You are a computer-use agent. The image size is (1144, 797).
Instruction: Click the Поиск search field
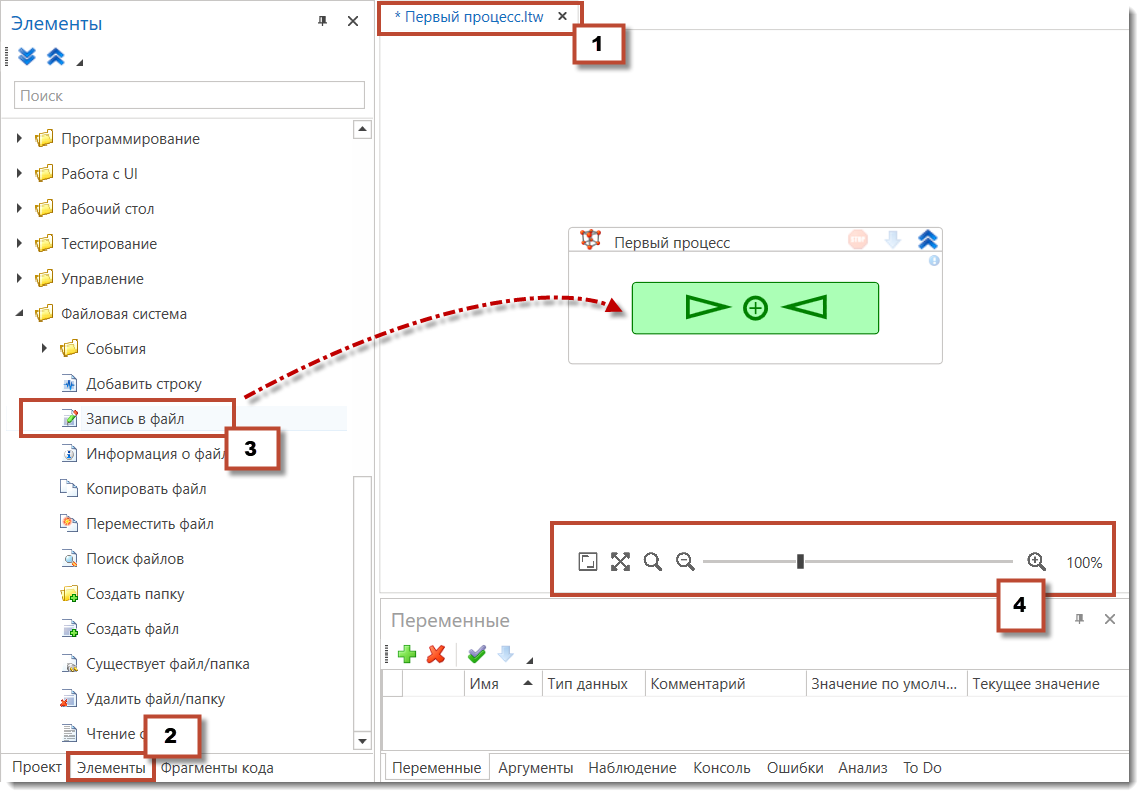click(x=189, y=96)
